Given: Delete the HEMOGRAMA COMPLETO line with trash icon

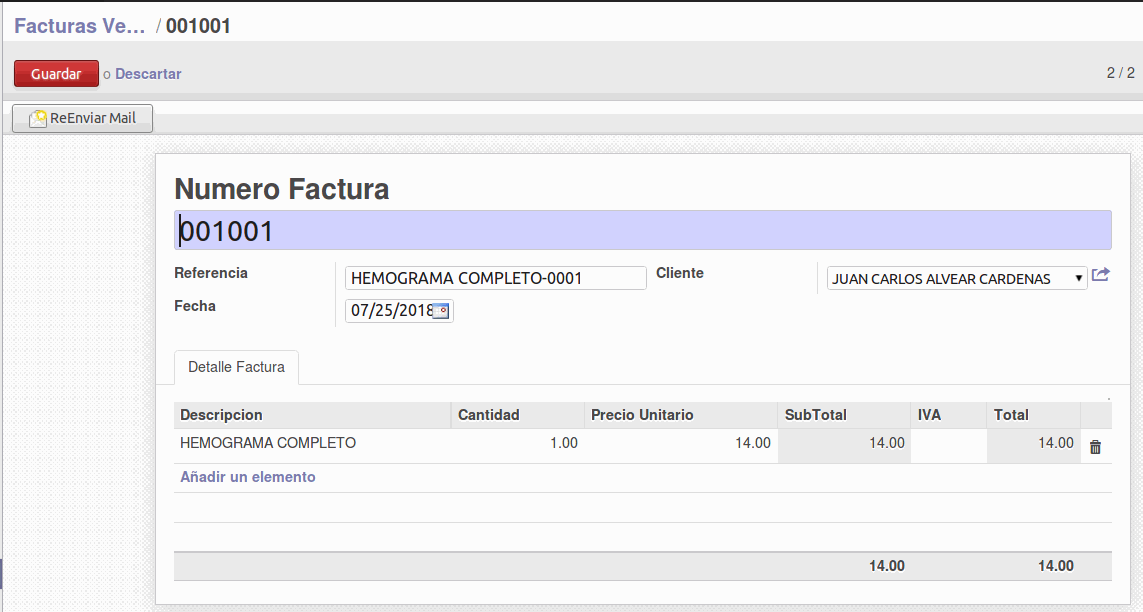Looking at the screenshot, I should point(1095,447).
